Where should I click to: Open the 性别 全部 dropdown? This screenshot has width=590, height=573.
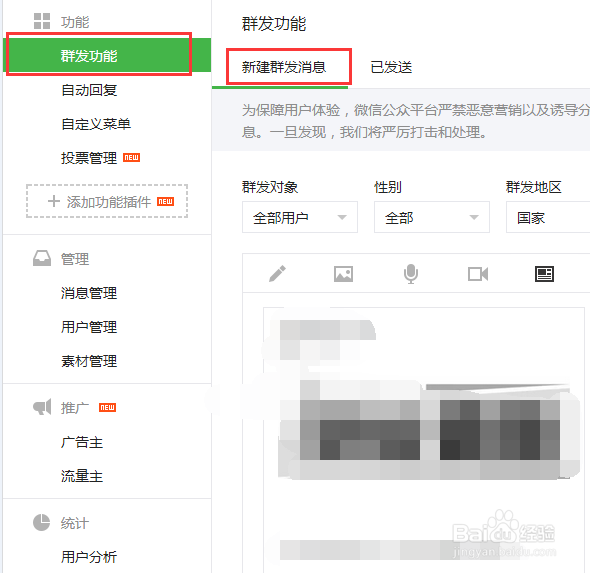coord(432,217)
